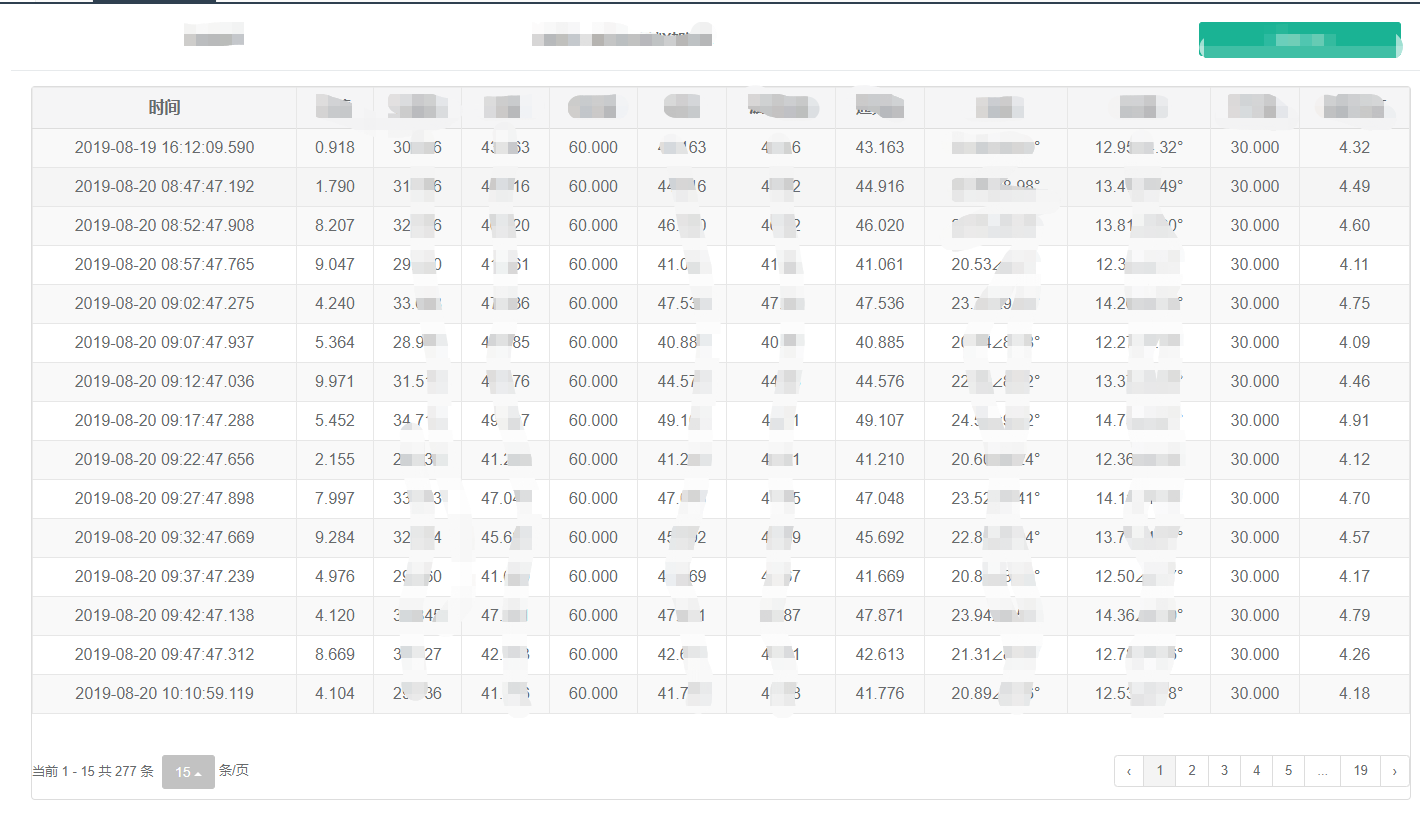Go to the previous page using the ‹ arrow
The width and height of the screenshot is (1420, 828).
click(x=1129, y=771)
